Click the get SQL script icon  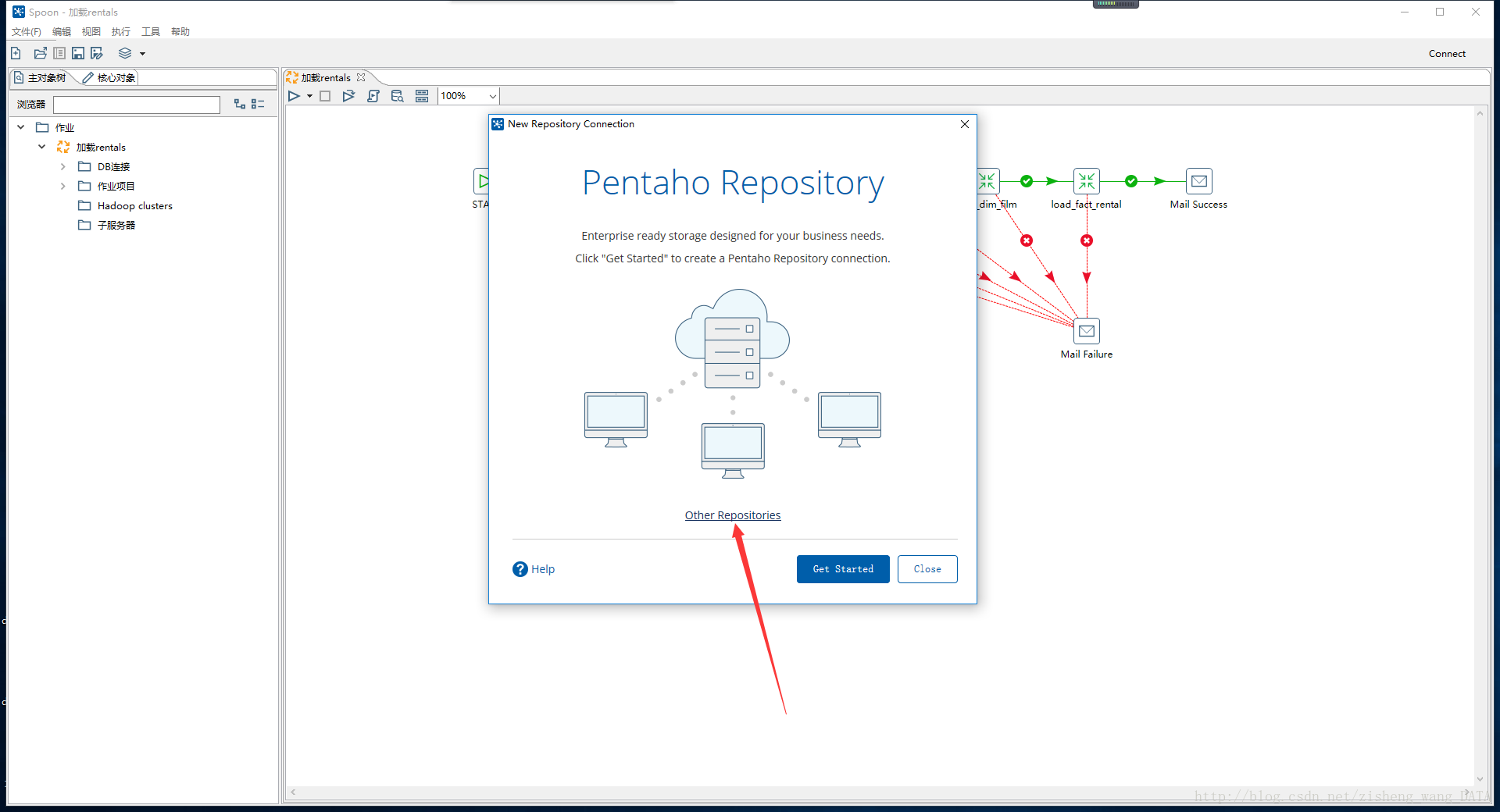[373, 96]
